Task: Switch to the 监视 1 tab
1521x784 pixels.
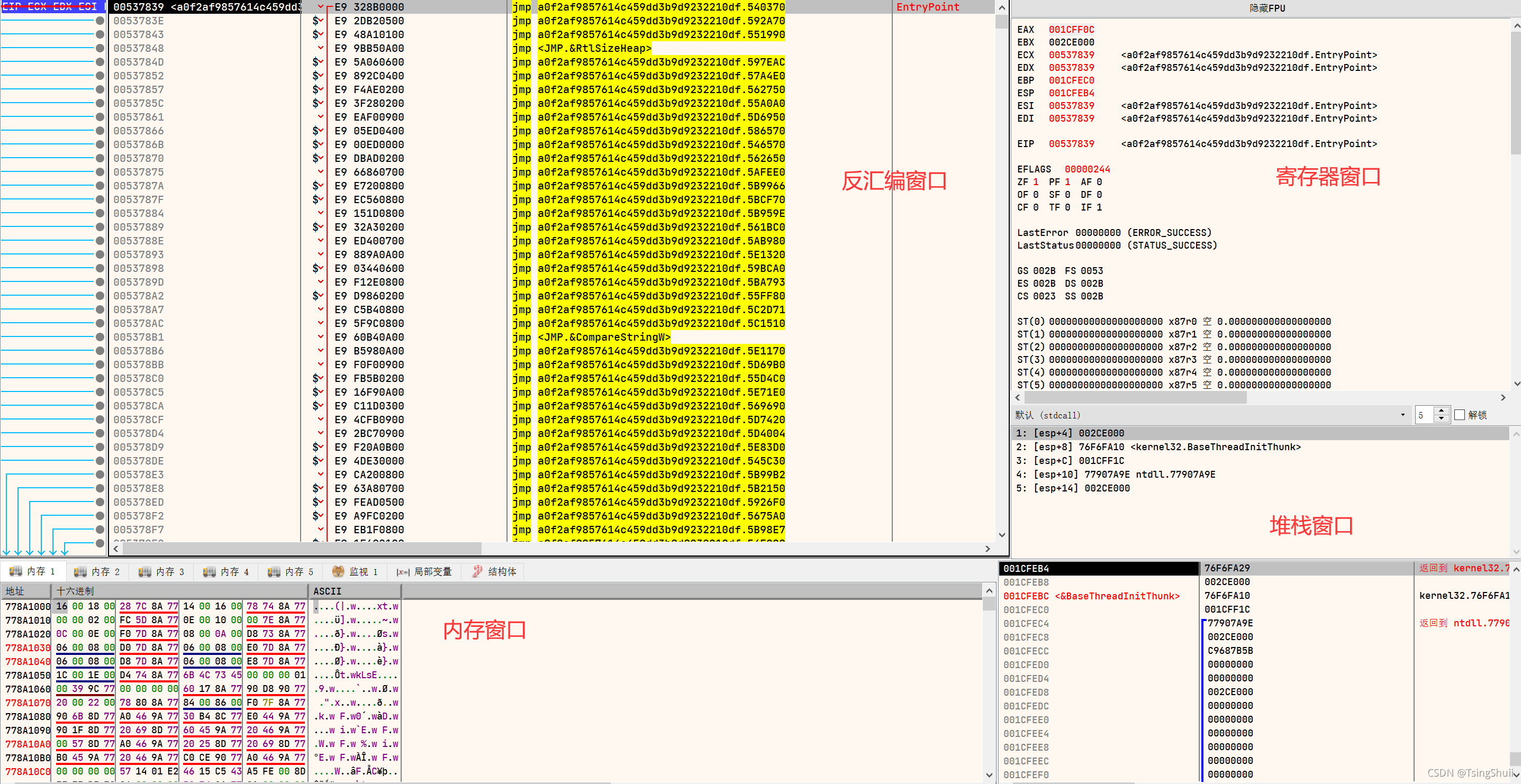Action: [363, 571]
